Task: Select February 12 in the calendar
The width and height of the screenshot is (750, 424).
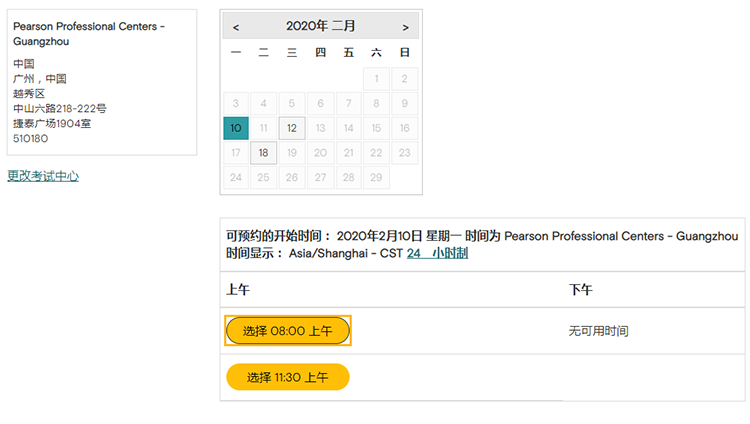Action: tap(291, 128)
